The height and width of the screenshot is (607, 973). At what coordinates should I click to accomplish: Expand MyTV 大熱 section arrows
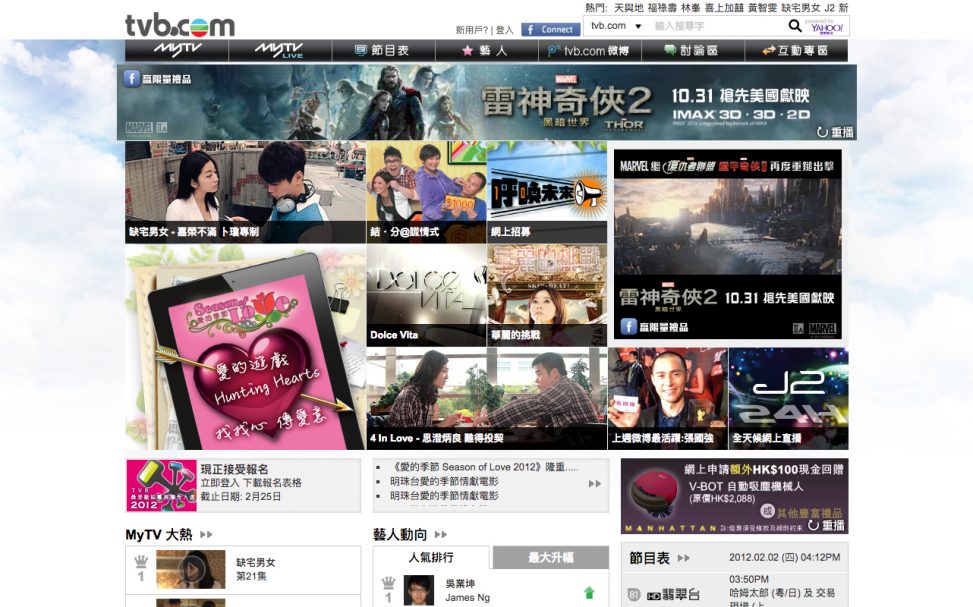click(207, 534)
